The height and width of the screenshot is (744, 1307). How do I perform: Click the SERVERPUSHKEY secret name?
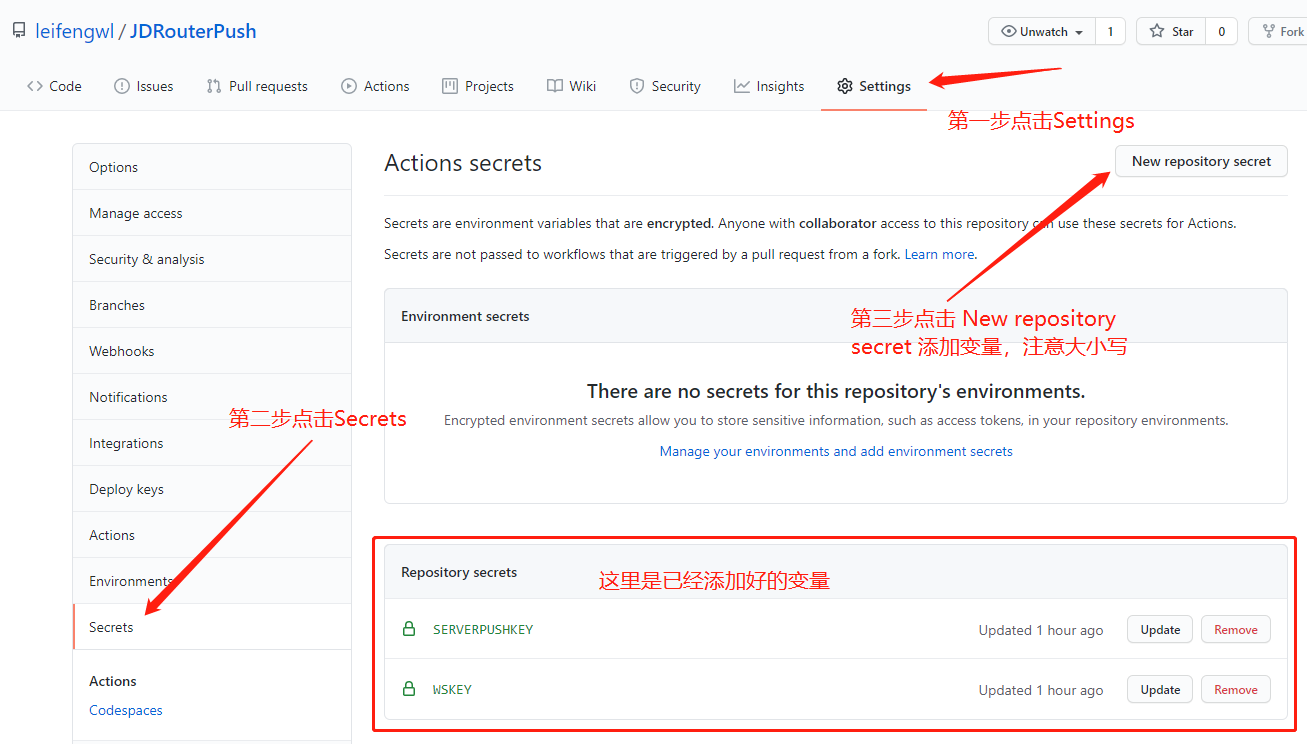pyautogui.click(x=483, y=629)
